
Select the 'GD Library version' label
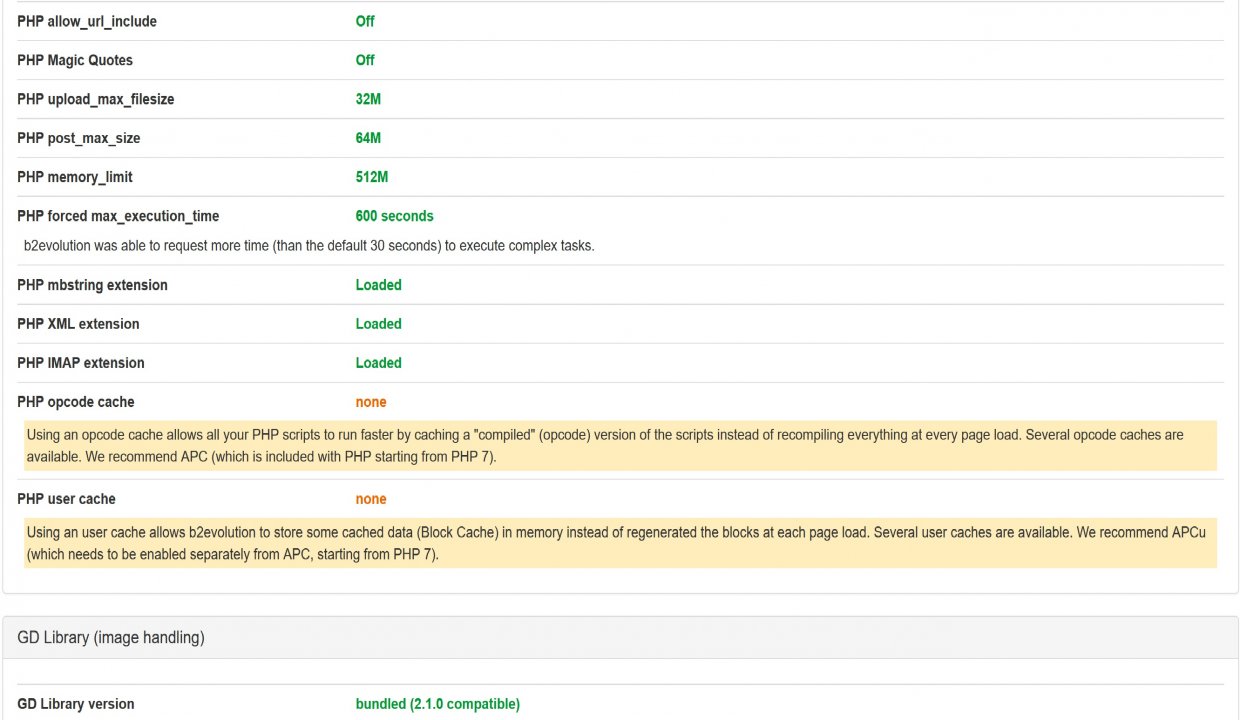76,704
